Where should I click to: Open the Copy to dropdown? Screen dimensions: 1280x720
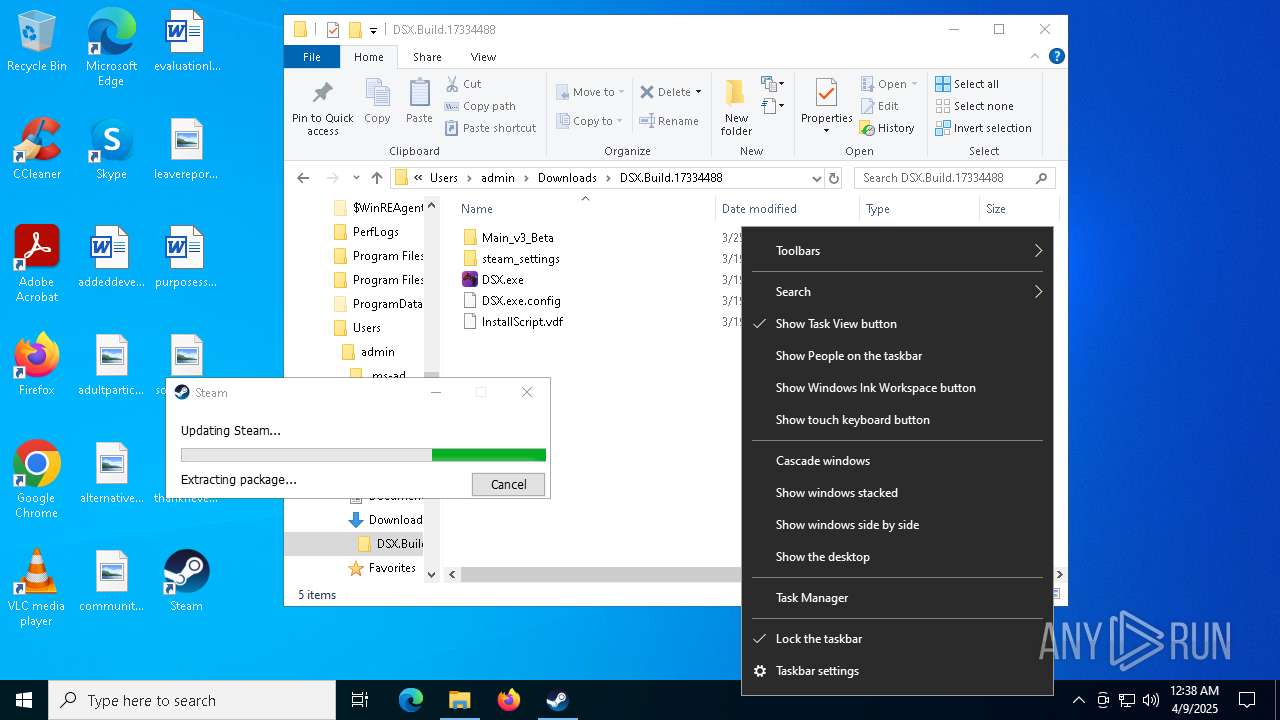pos(590,121)
